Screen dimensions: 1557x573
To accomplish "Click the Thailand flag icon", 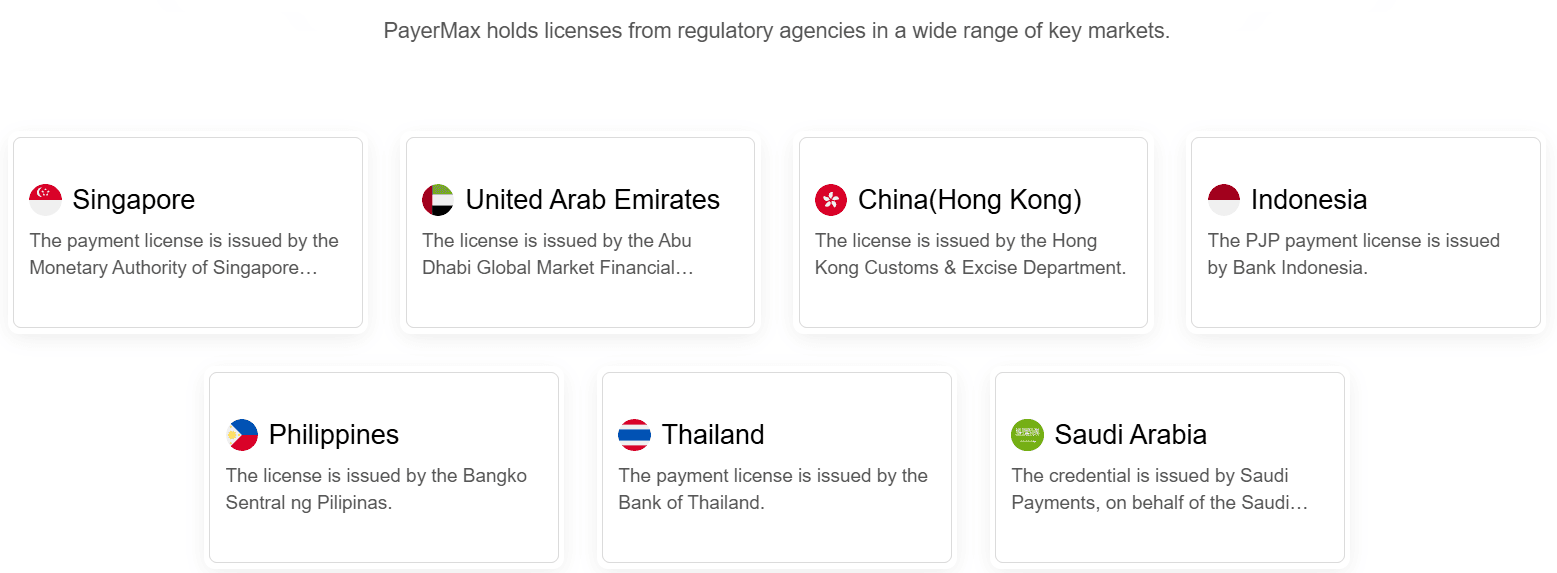I will [x=635, y=435].
